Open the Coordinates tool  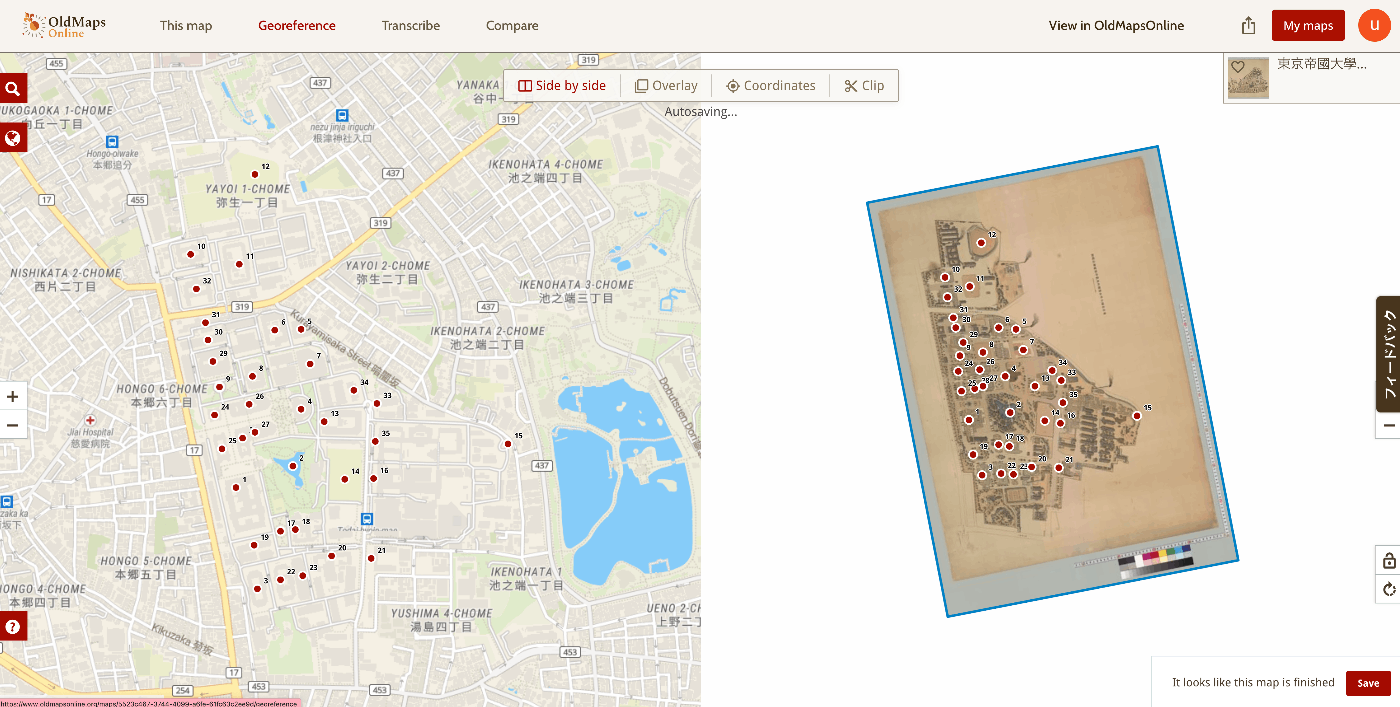coord(771,86)
